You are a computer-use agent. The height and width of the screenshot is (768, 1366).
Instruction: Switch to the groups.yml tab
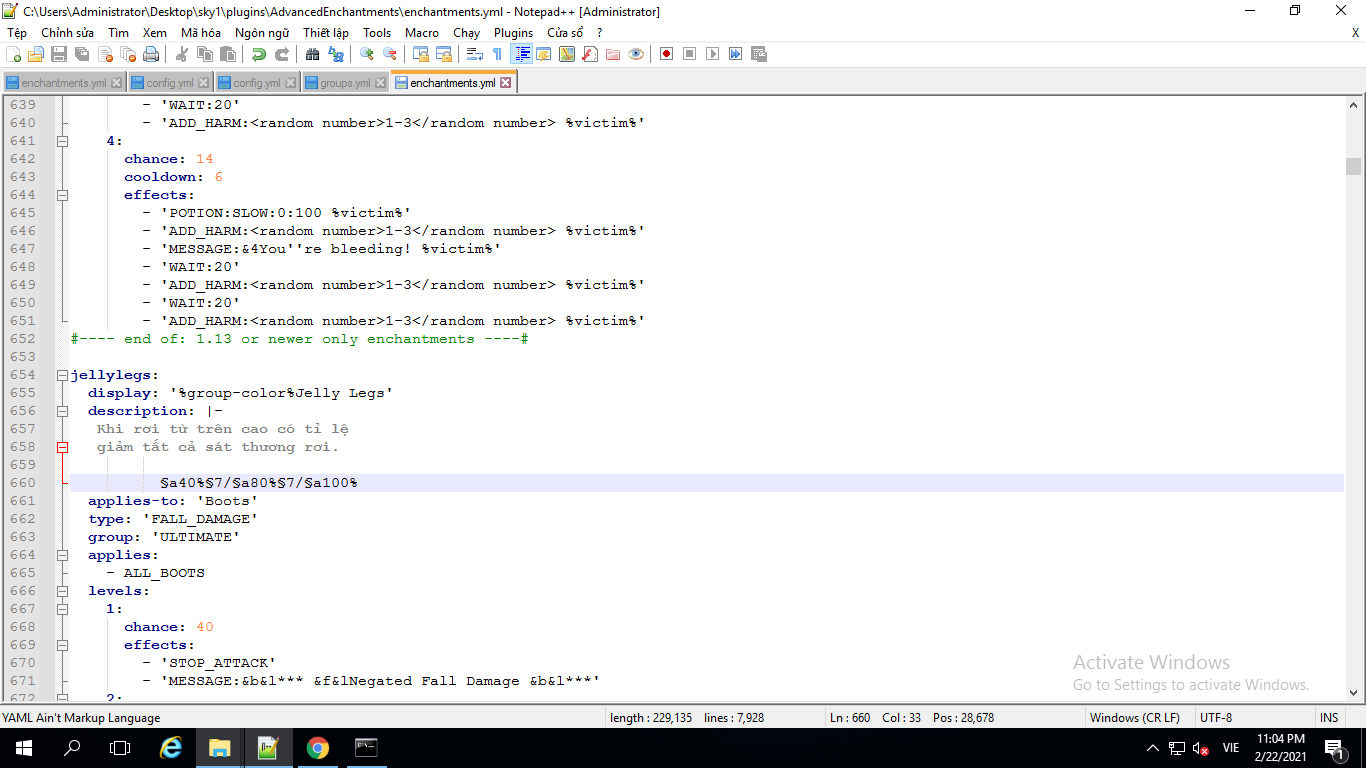pos(345,83)
